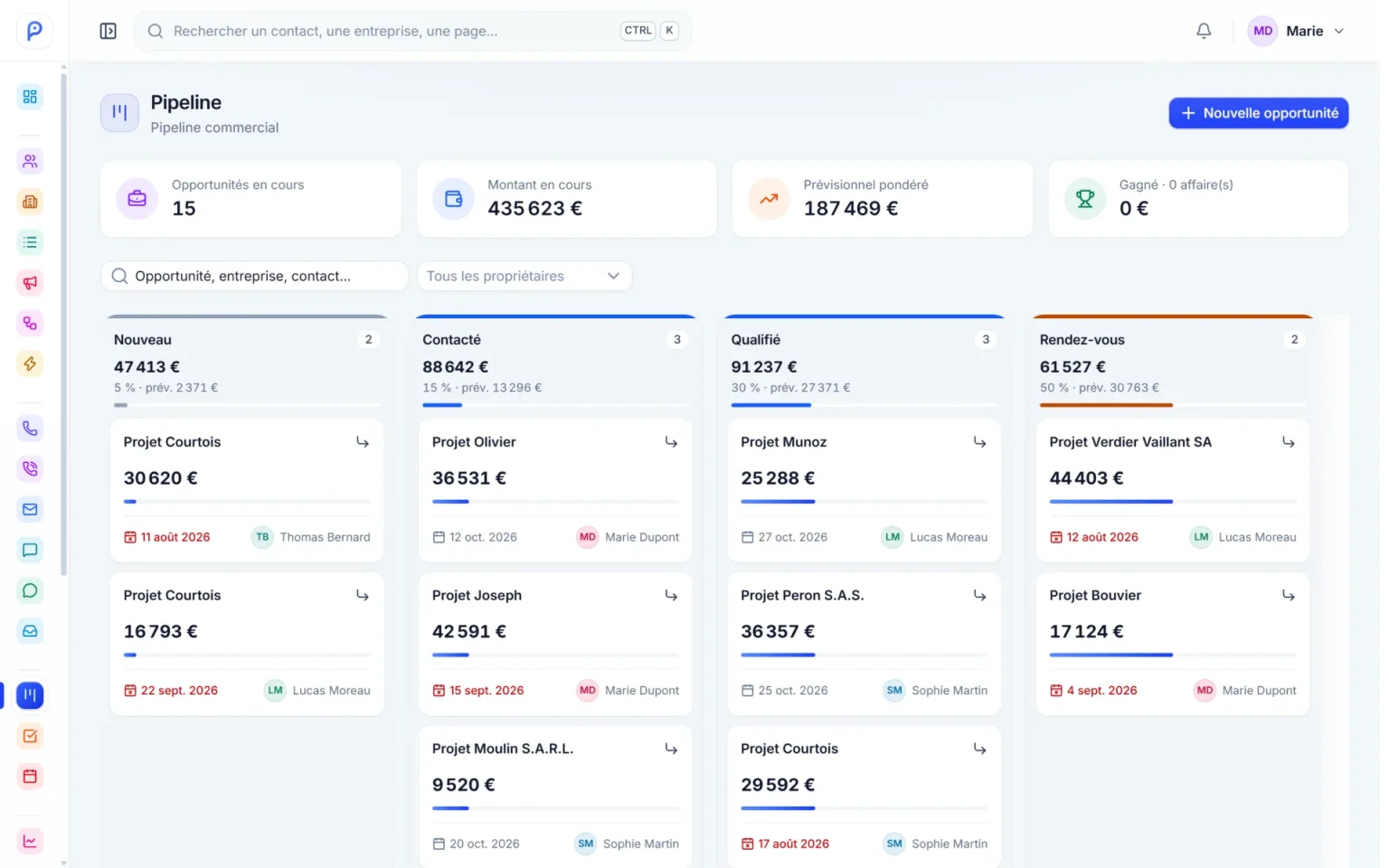Viewport: 1389px width, 868px height.
Task: Open the Projet Verdier Vaillant SA card title
Action: 1130,442
